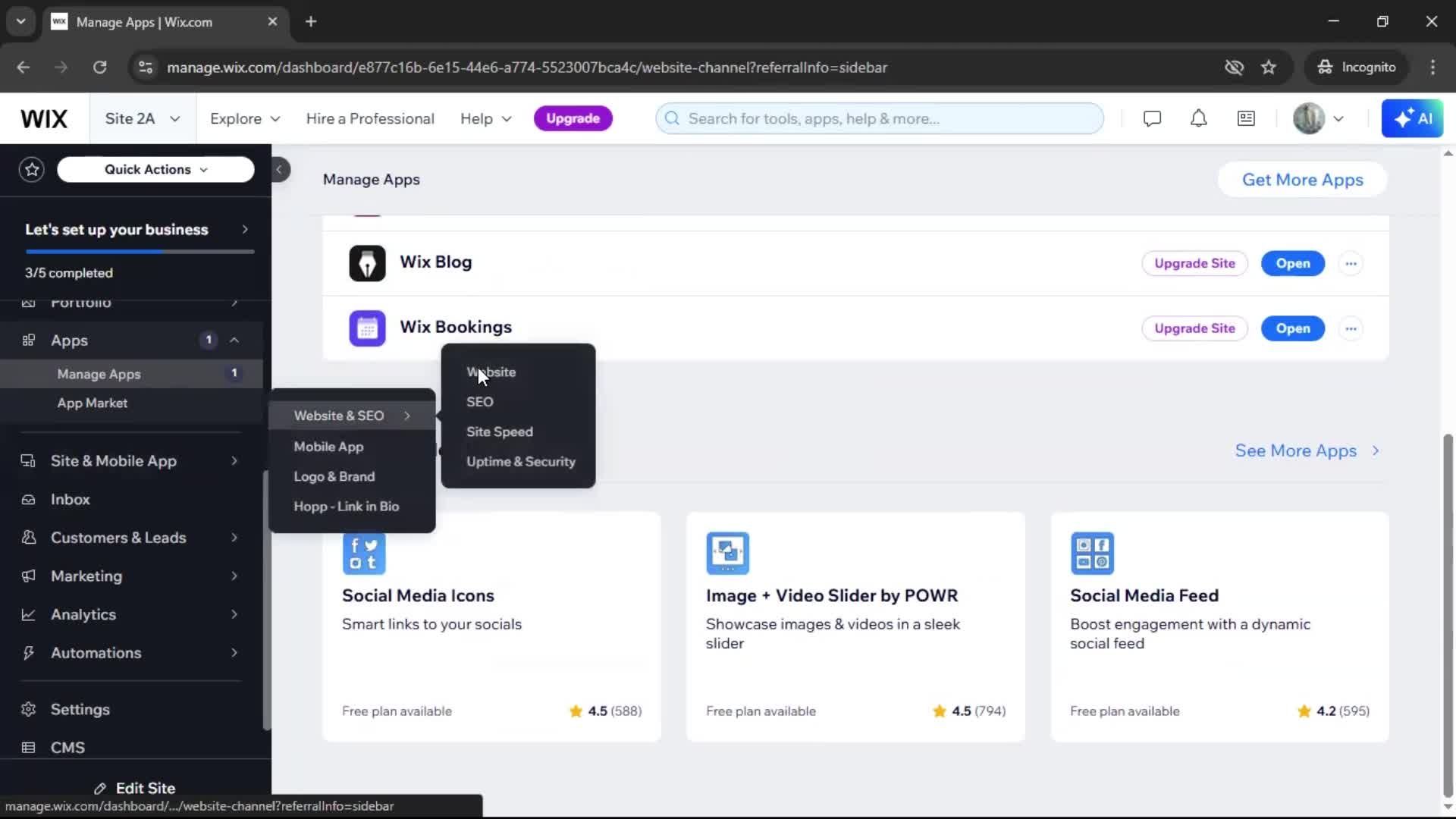This screenshot has height=819, width=1456.
Task: Click the browser address bar URL
Action: pos(526,67)
